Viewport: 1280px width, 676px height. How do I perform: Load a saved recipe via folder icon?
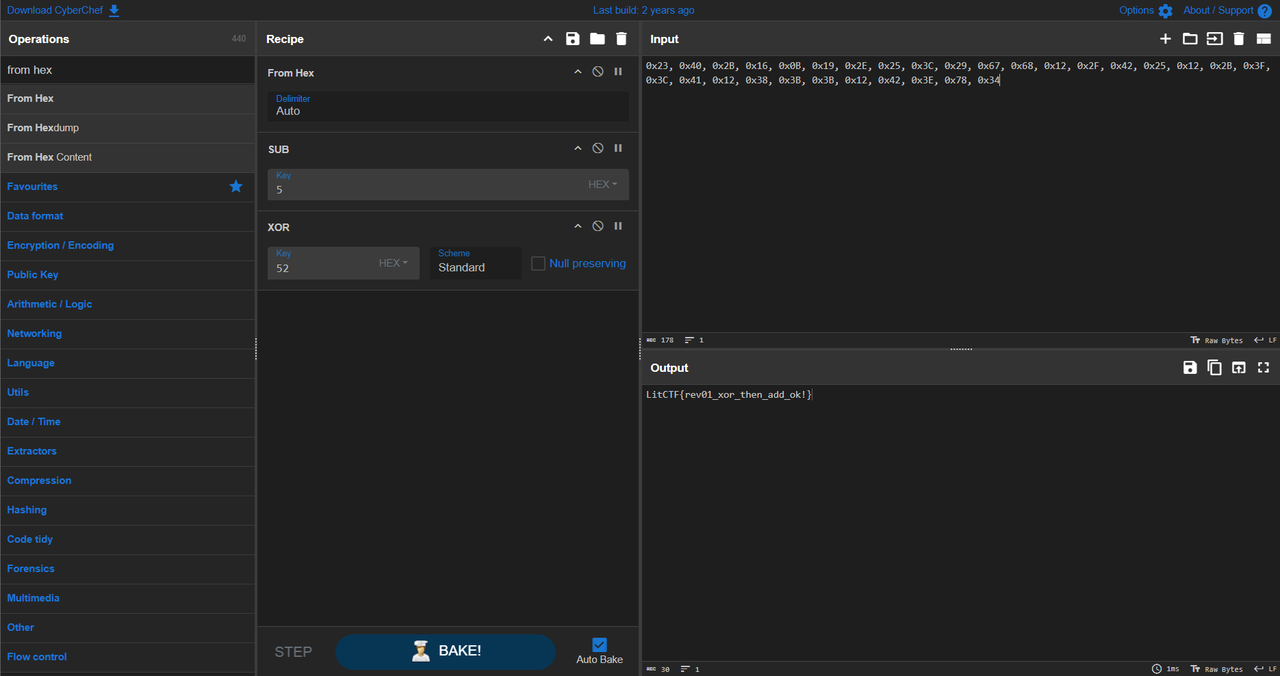click(597, 39)
